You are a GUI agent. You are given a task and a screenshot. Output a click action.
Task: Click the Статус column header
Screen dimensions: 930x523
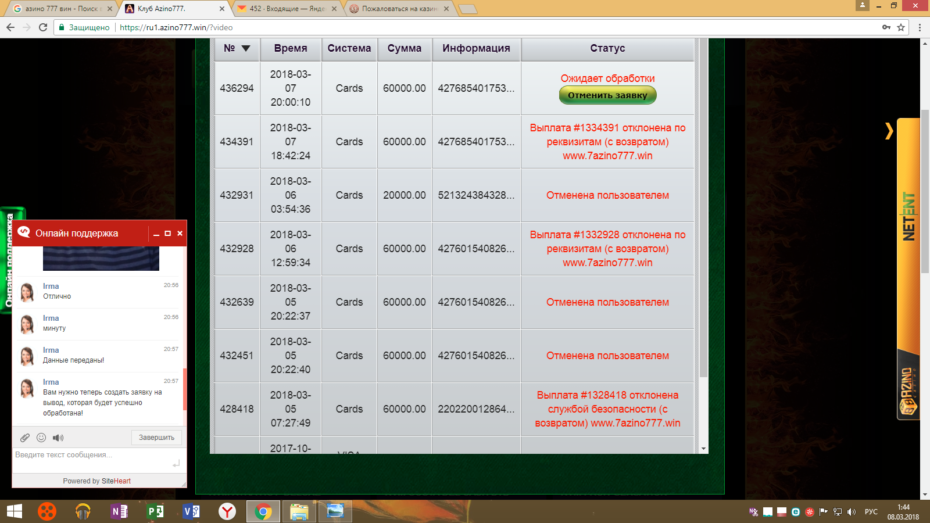[x=607, y=49]
